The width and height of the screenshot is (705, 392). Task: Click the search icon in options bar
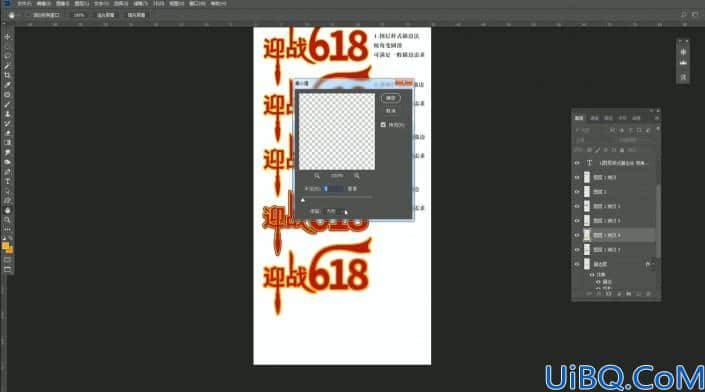pos(683,15)
